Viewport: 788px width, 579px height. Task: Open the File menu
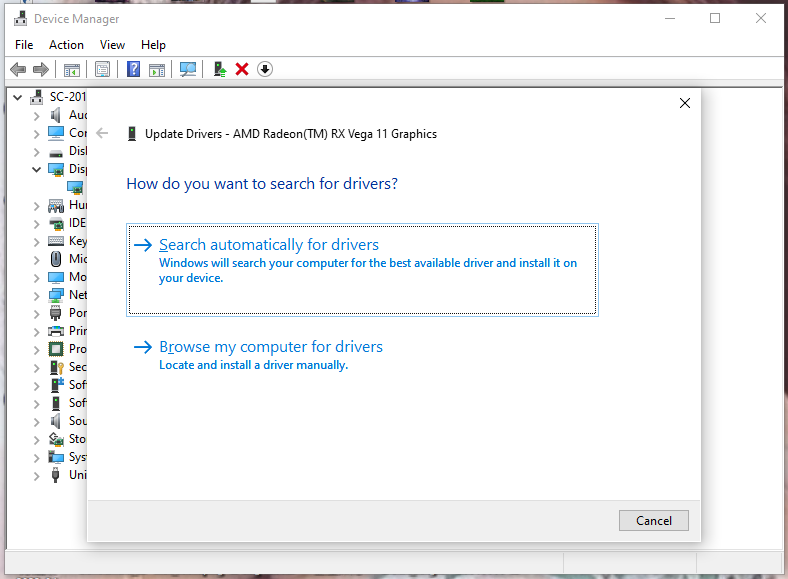tap(24, 45)
